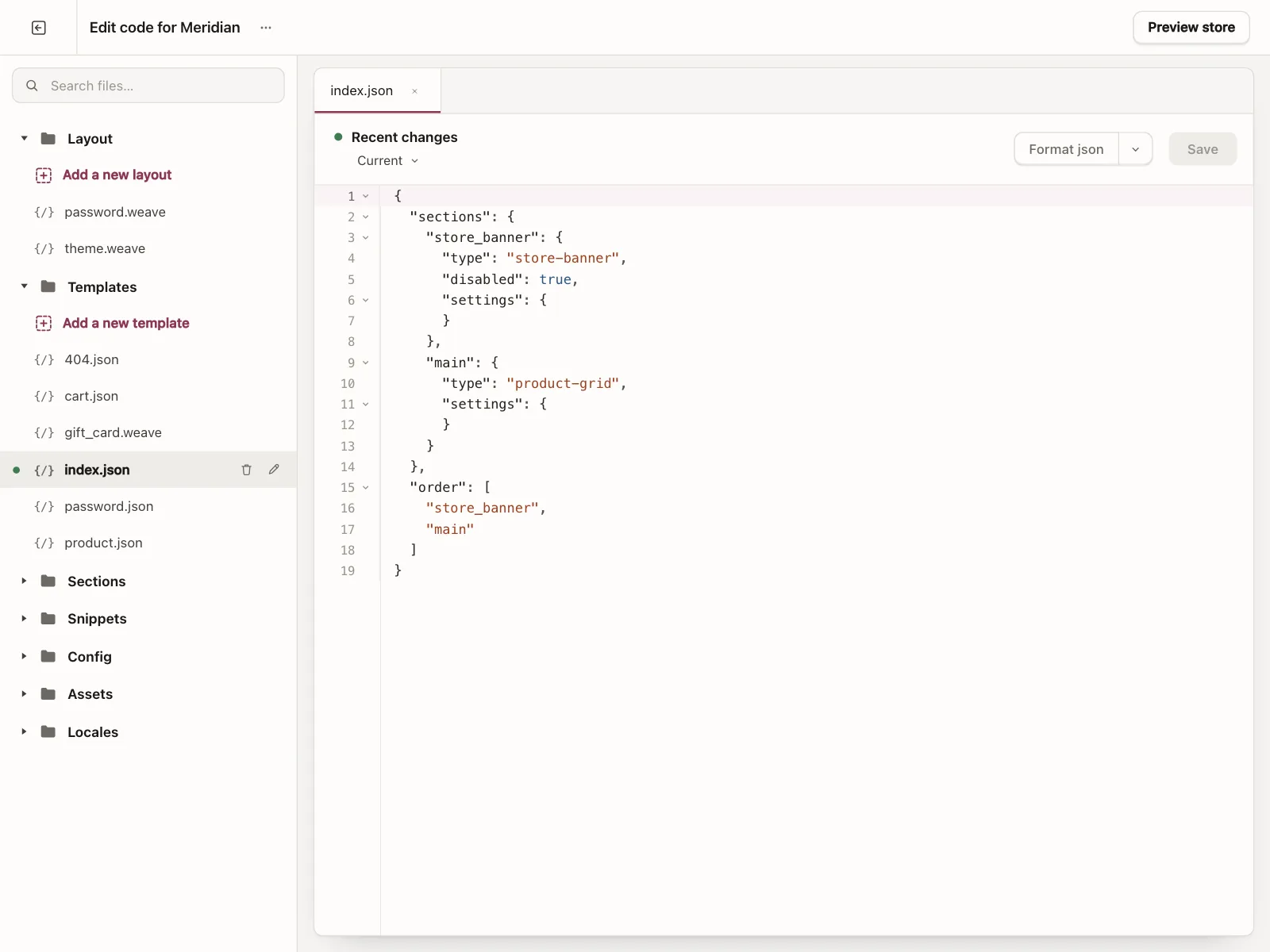Click the "store-banner" type value text

coord(563,258)
